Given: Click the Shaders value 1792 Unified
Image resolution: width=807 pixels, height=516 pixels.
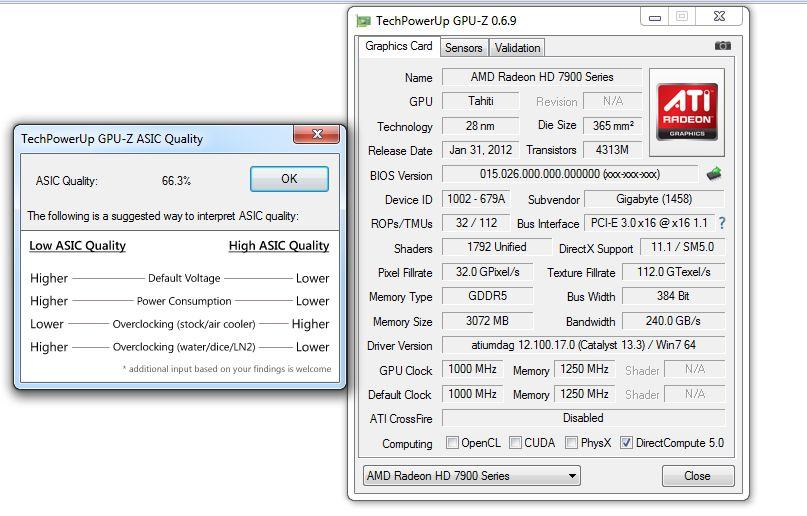Looking at the screenshot, I should (x=497, y=247).
